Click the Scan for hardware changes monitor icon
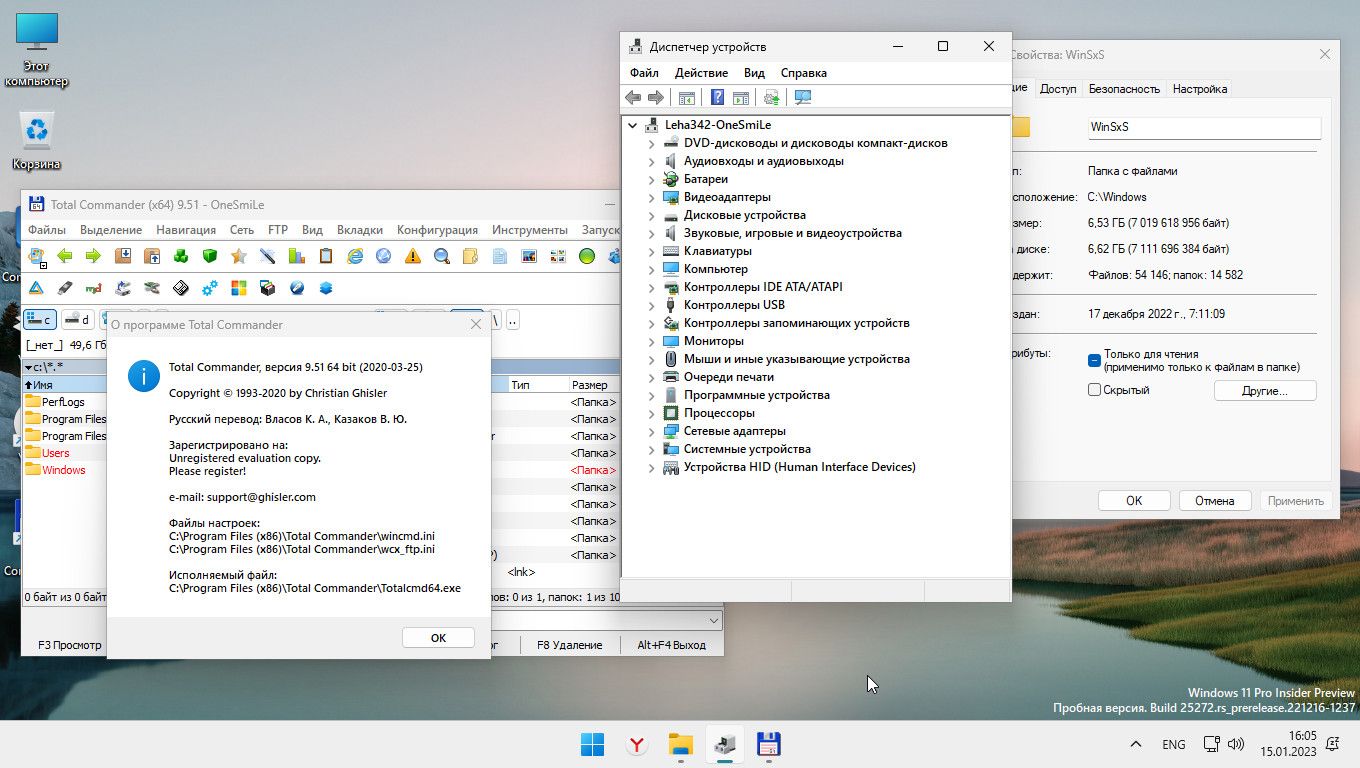This screenshot has height=768, width=1360. click(x=802, y=97)
